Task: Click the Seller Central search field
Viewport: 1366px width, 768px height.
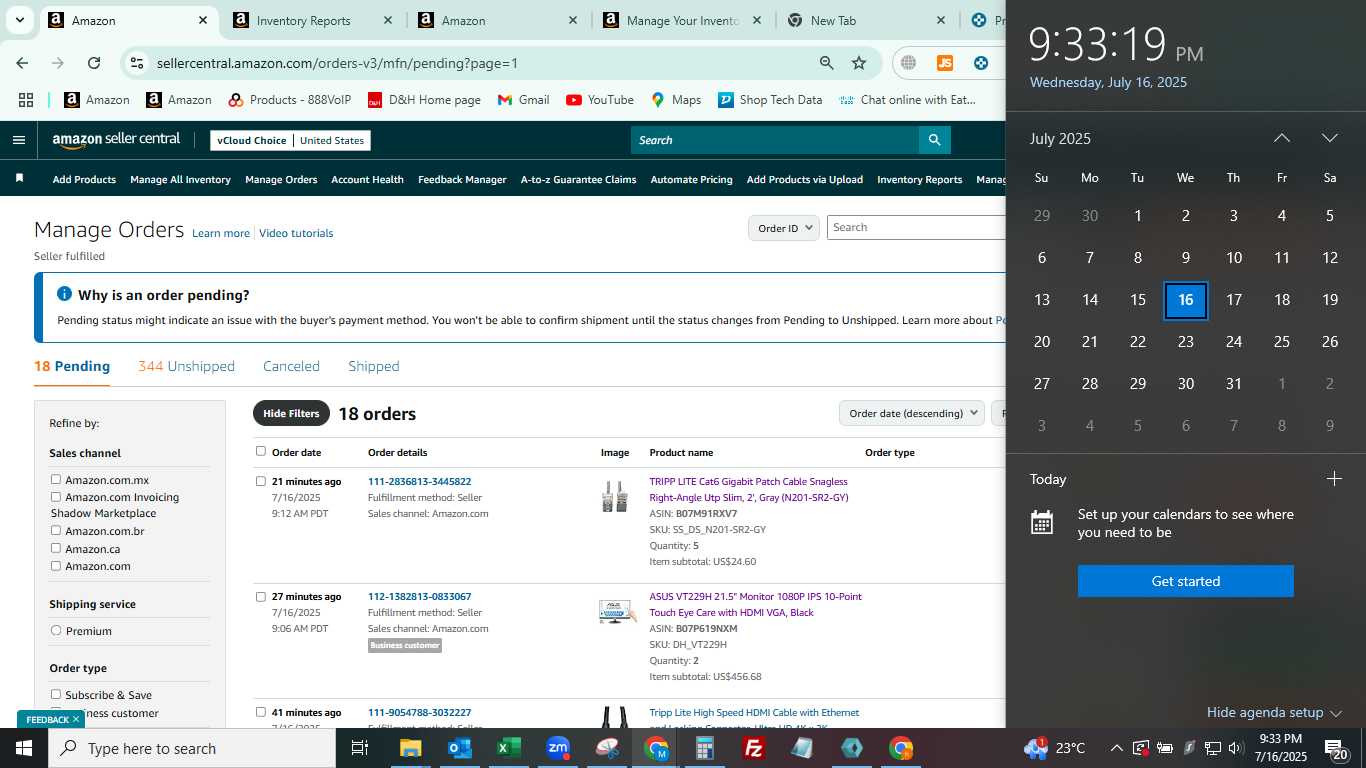Action: pos(775,140)
